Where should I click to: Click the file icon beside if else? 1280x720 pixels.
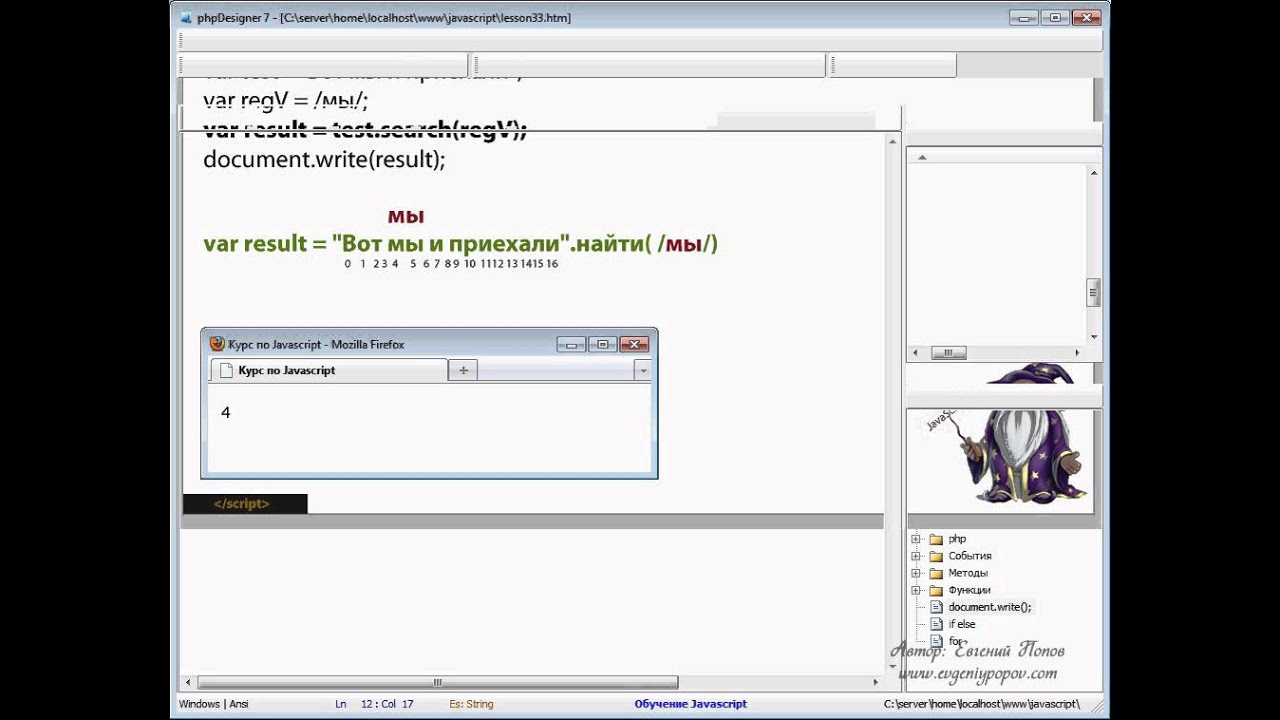click(x=936, y=624)
